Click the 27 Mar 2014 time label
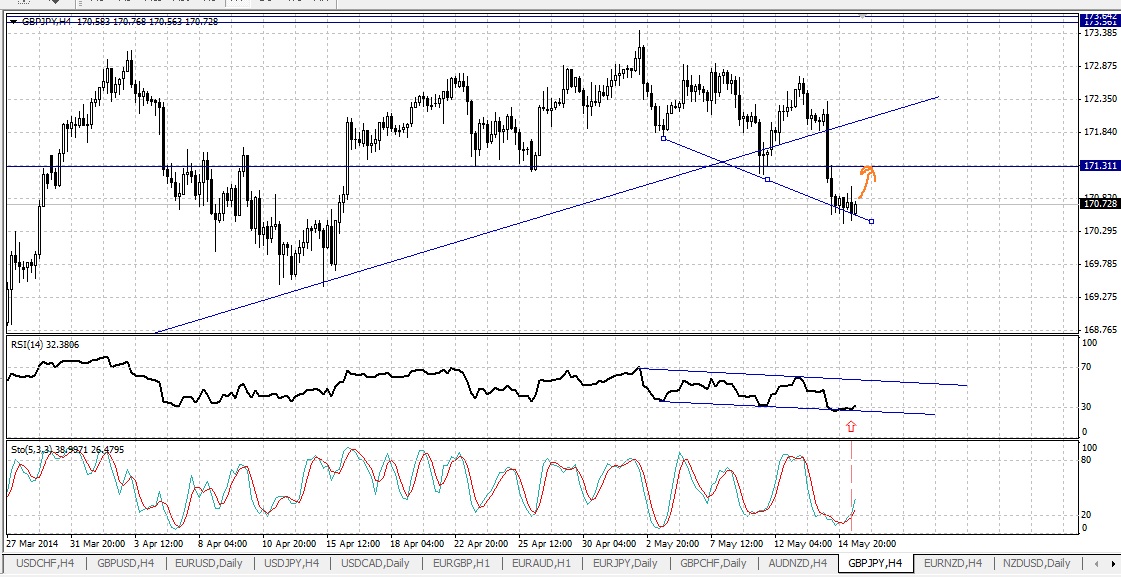This screenshot has height=577, width=1121. (x=32, y=543)
